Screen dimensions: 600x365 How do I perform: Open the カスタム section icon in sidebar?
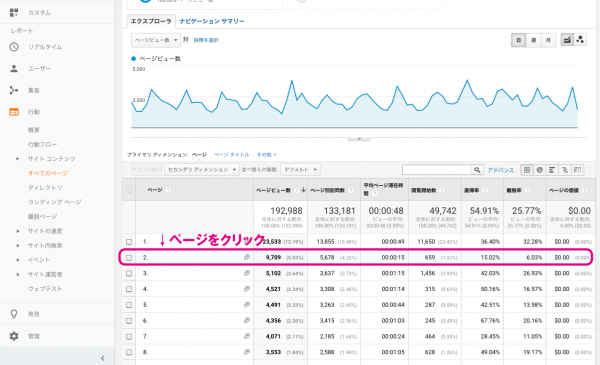[14, 13]
